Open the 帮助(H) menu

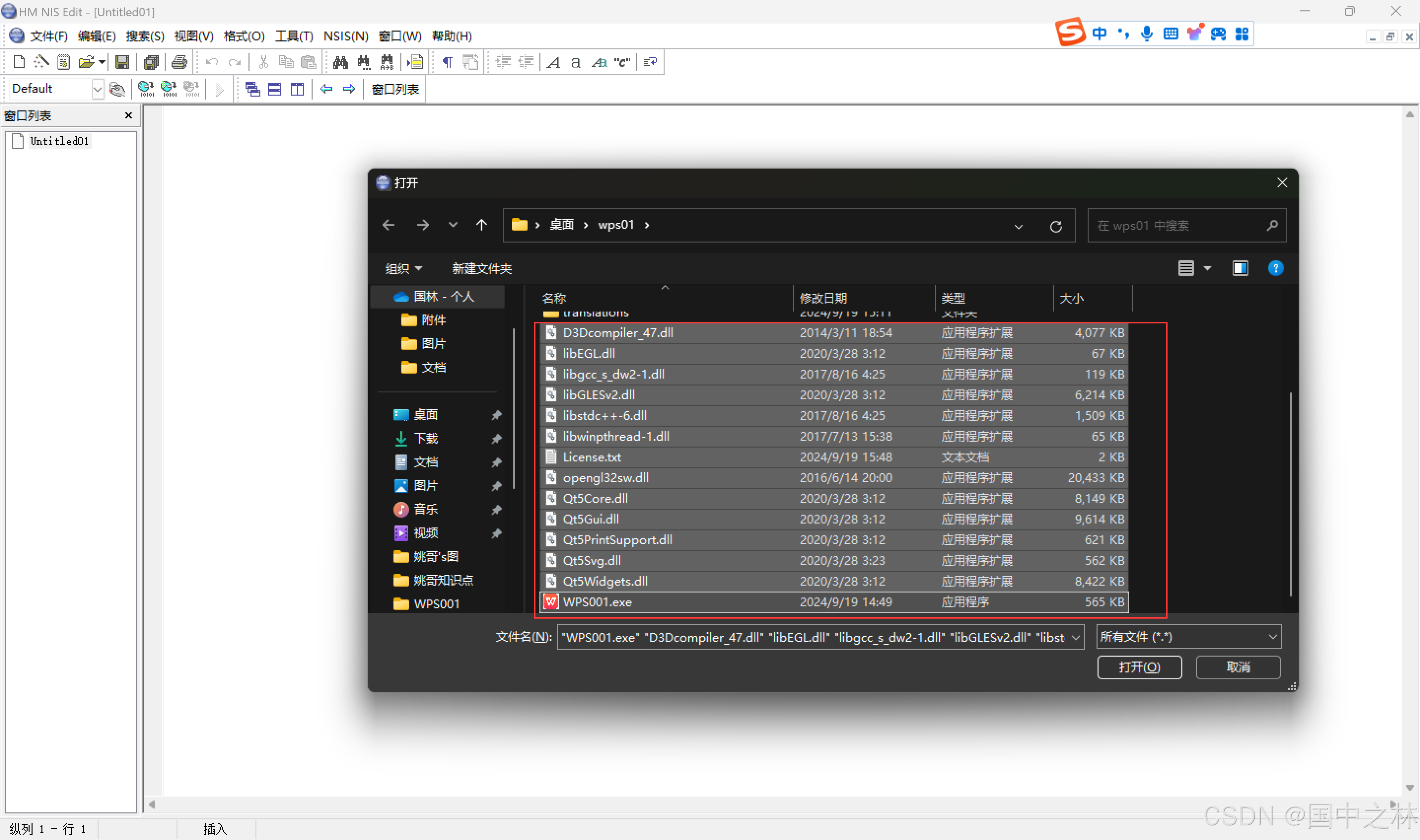(452, 36)
